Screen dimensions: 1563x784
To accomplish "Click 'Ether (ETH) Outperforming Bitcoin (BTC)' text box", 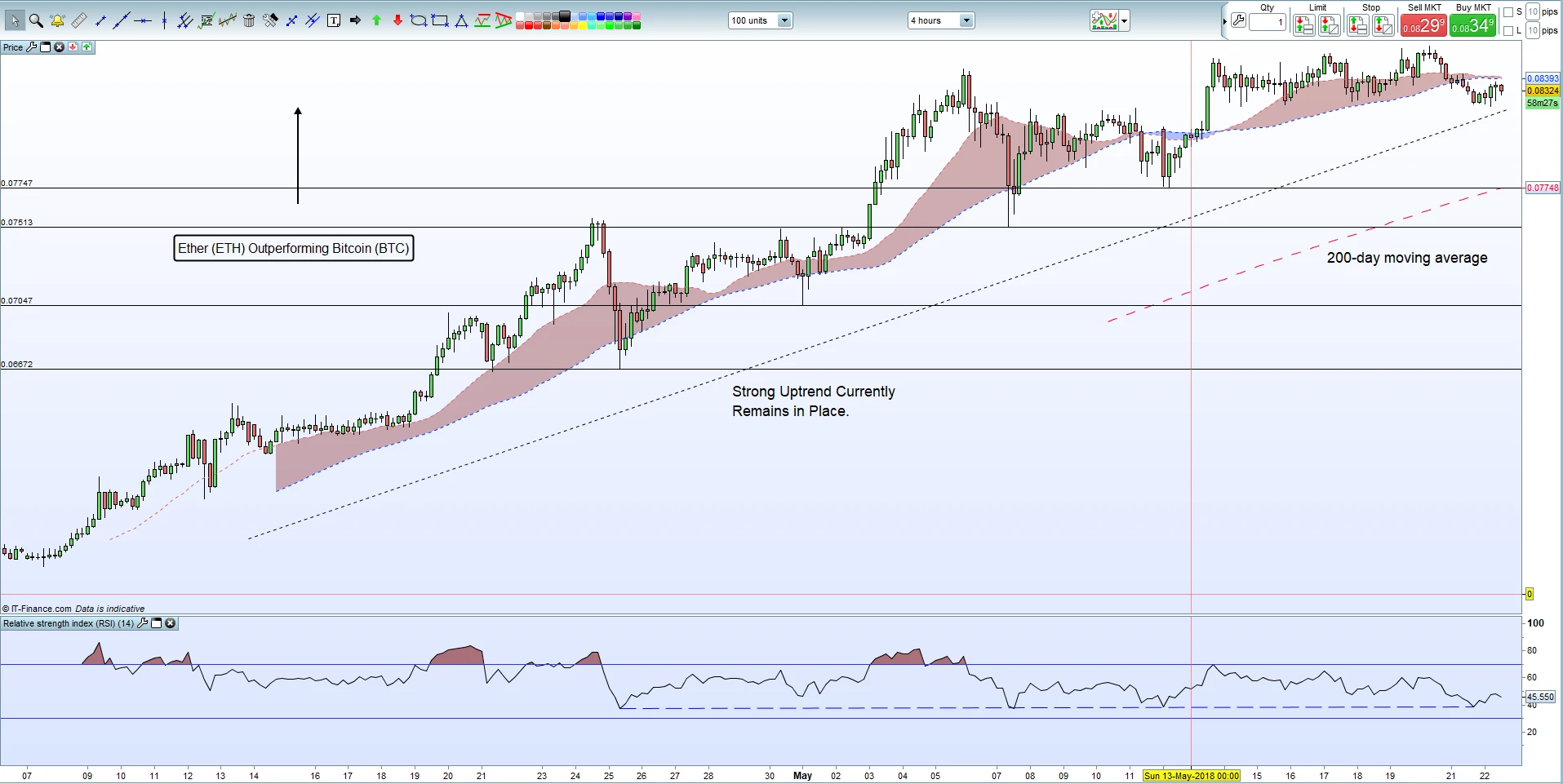I will point(294,248).
